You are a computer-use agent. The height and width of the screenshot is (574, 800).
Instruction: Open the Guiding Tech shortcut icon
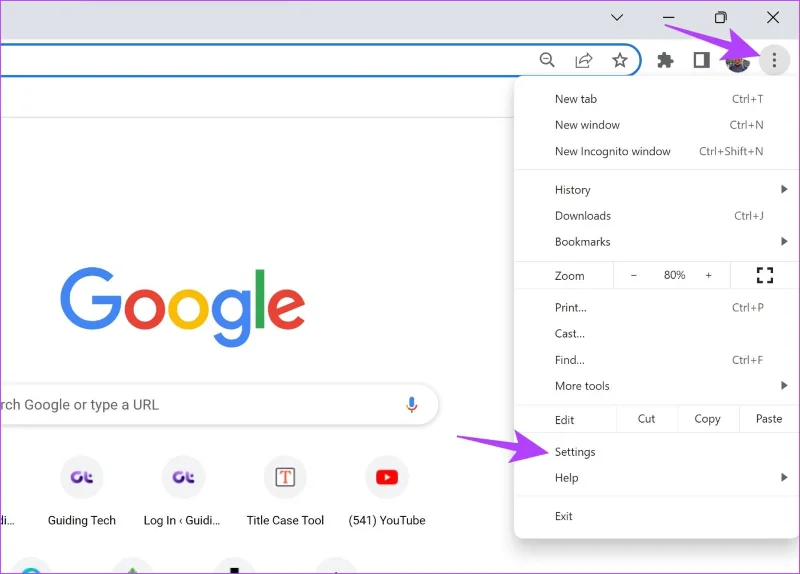pos(82,477)
